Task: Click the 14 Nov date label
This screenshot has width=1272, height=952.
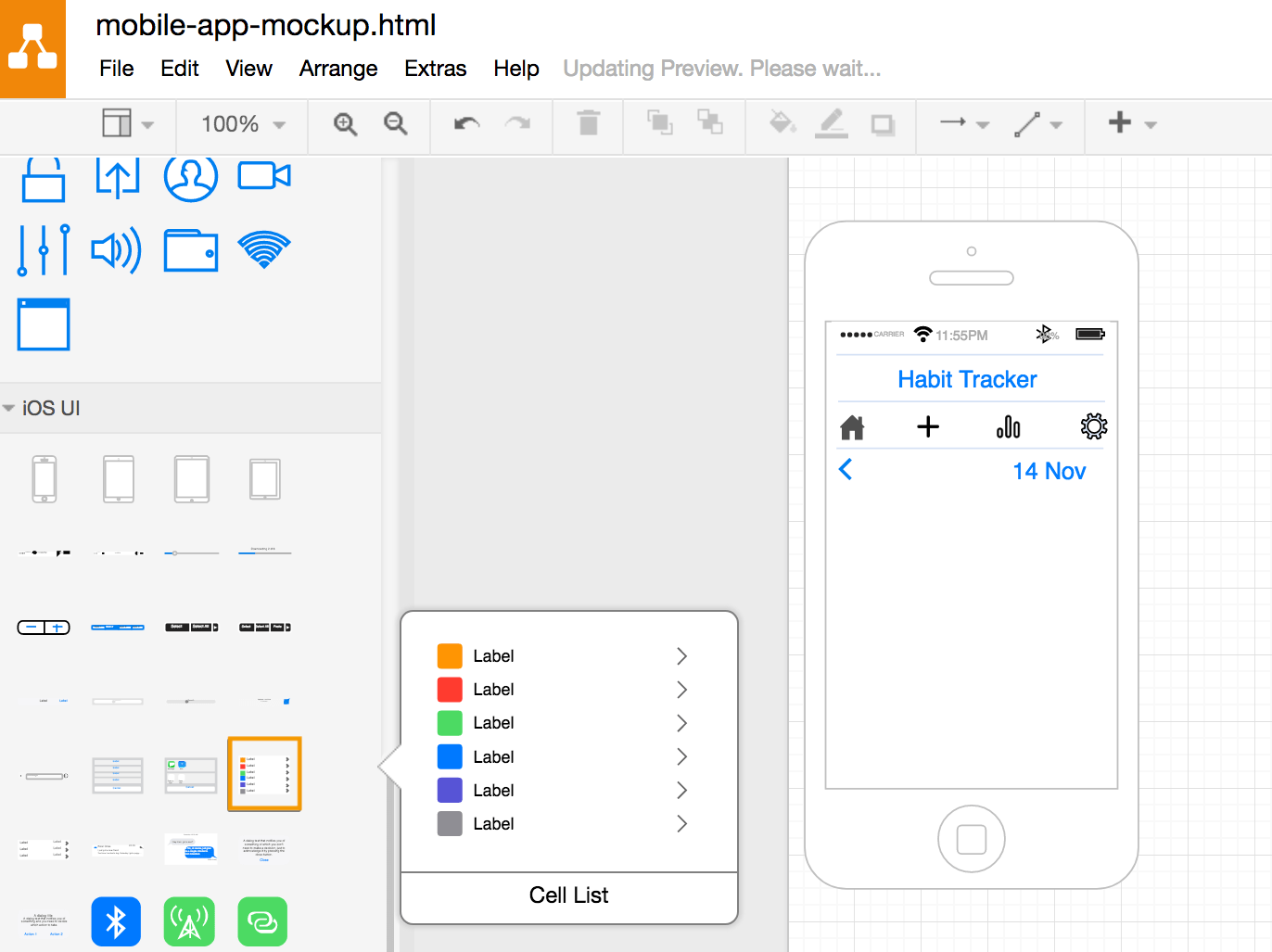Action: (1049, 471)
